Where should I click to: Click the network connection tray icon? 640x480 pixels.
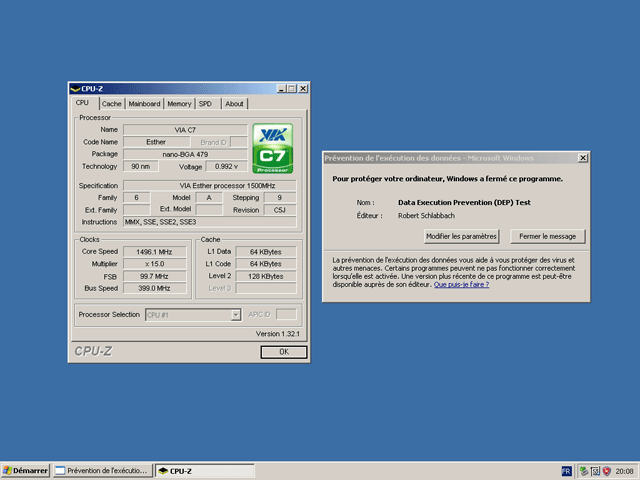[x=584, y=471]
